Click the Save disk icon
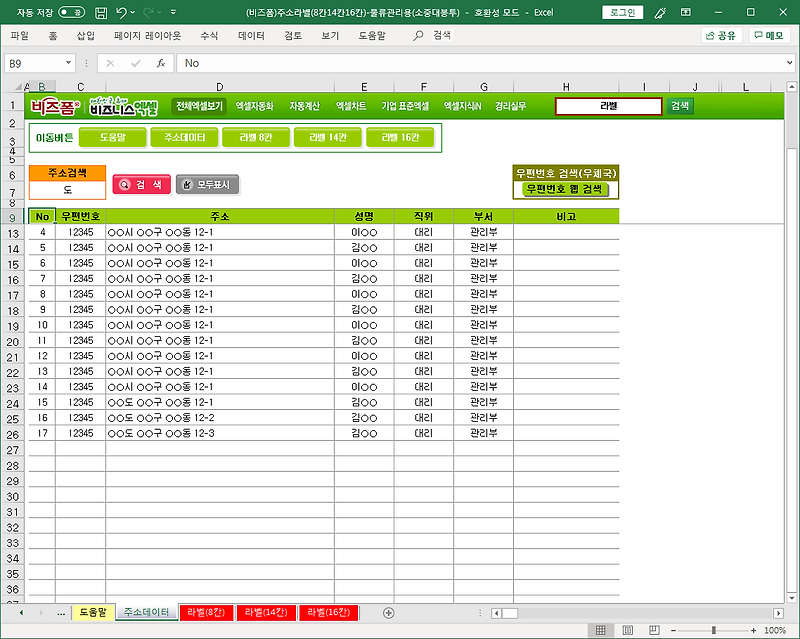Screen dimensions: 800x639 tap(101, 12)
